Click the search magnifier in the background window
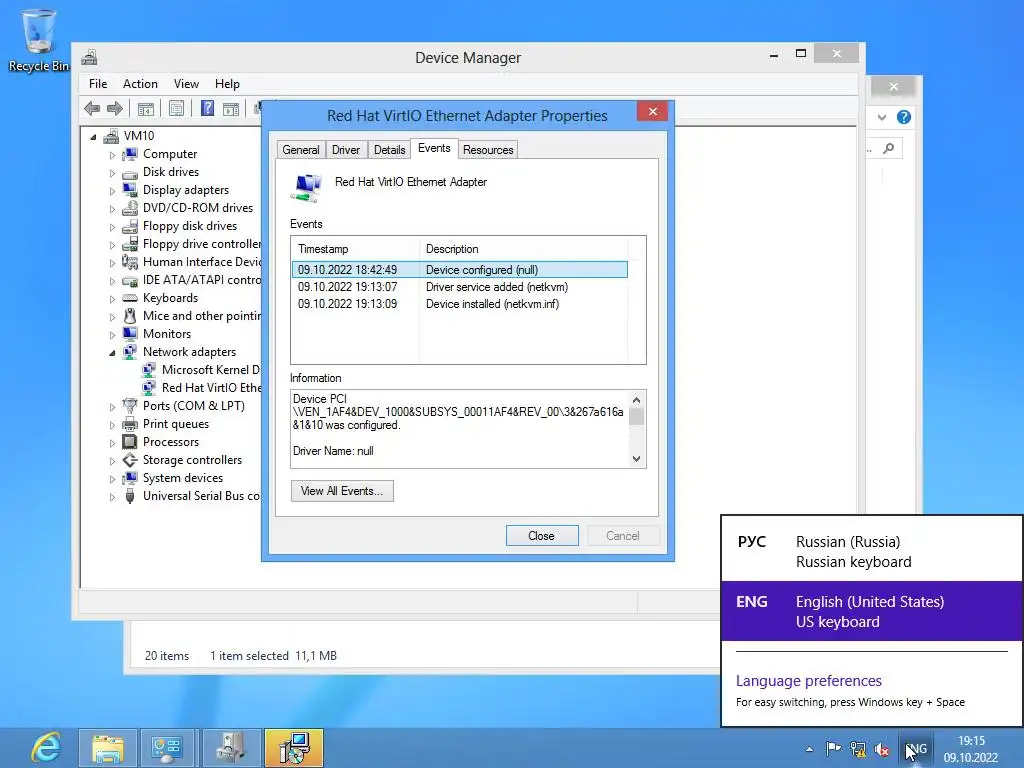Viewport: 1024px width, 768px height. 889,149
